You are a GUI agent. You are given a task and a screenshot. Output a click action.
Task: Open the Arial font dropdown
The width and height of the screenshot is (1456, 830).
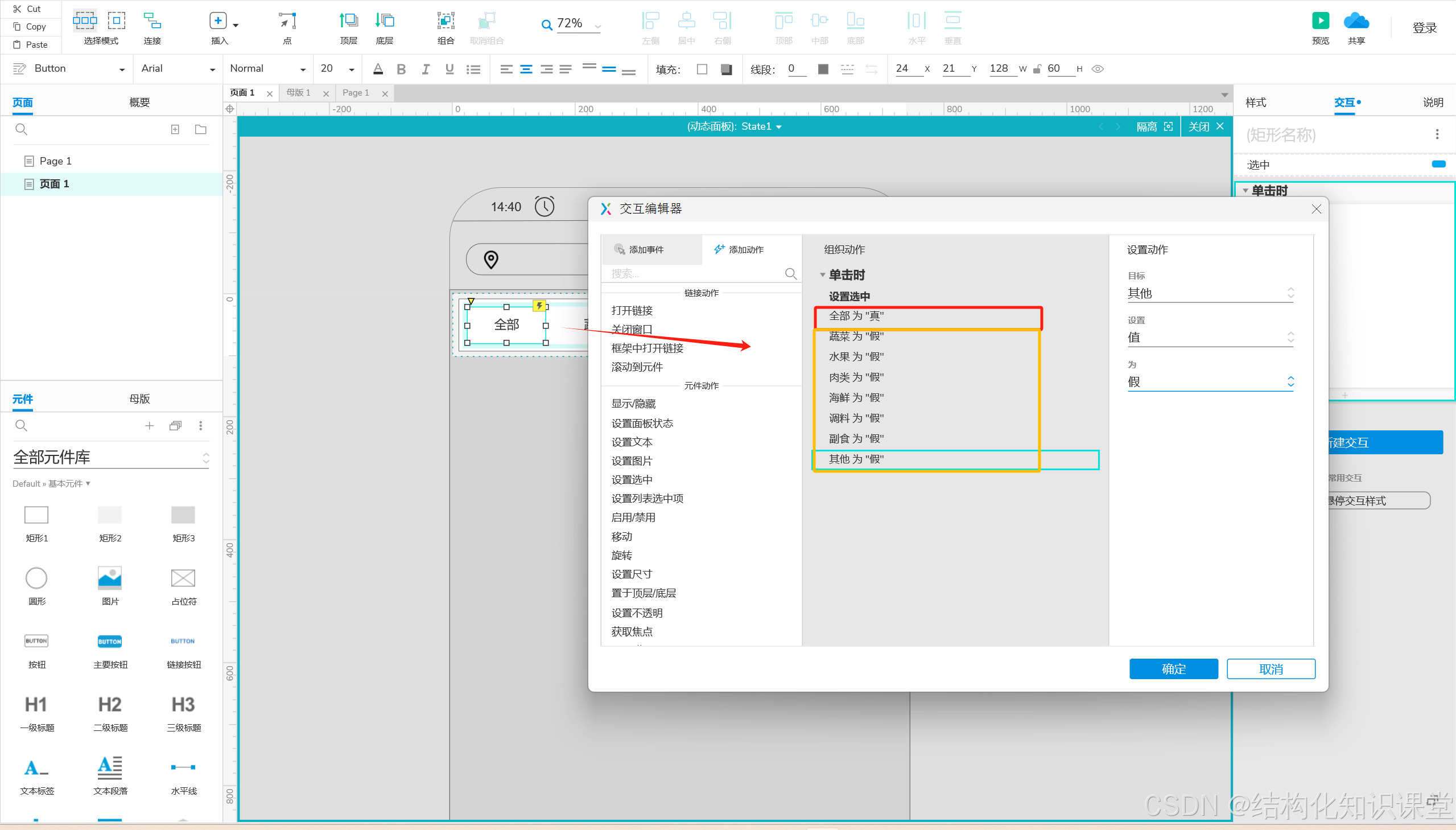click(x=212, y=69)
